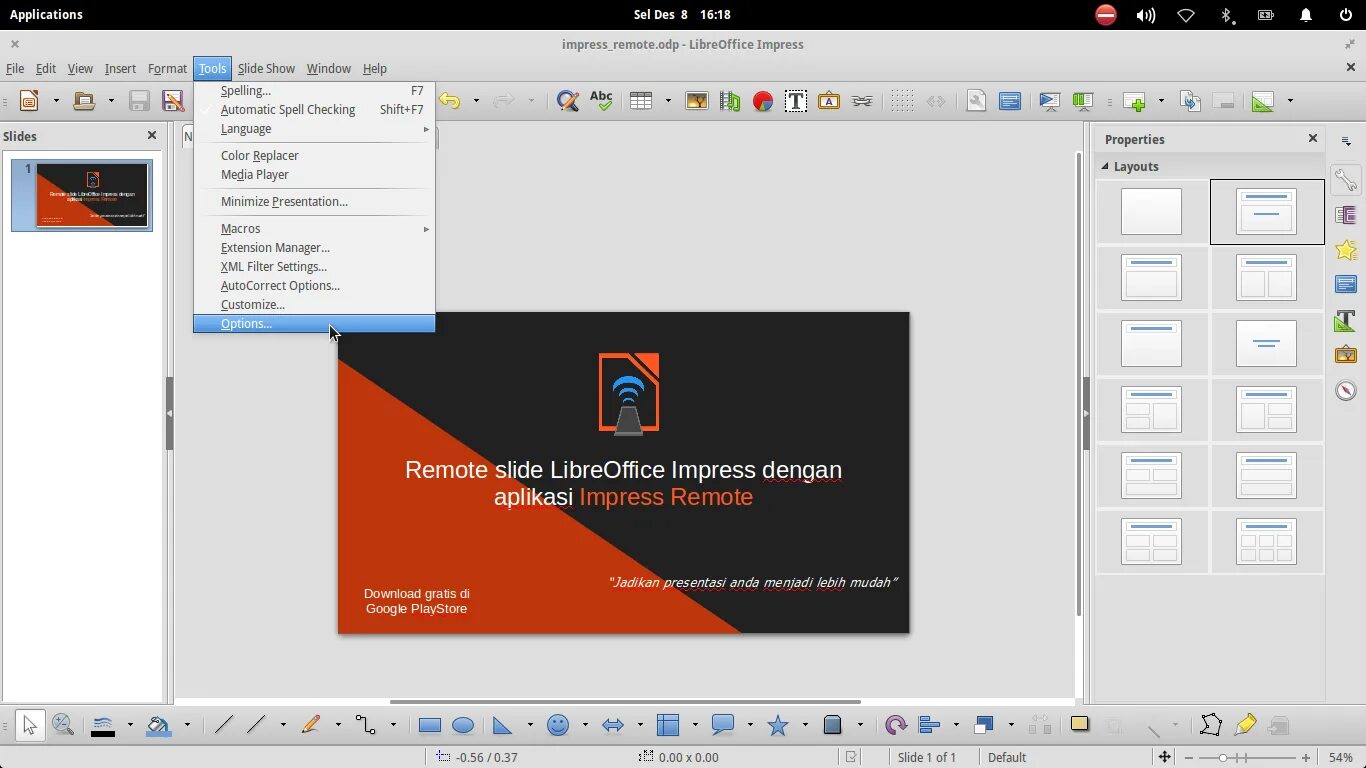
Task: Click the Spelling check Abc icon
Action: [x=601, y=100]
